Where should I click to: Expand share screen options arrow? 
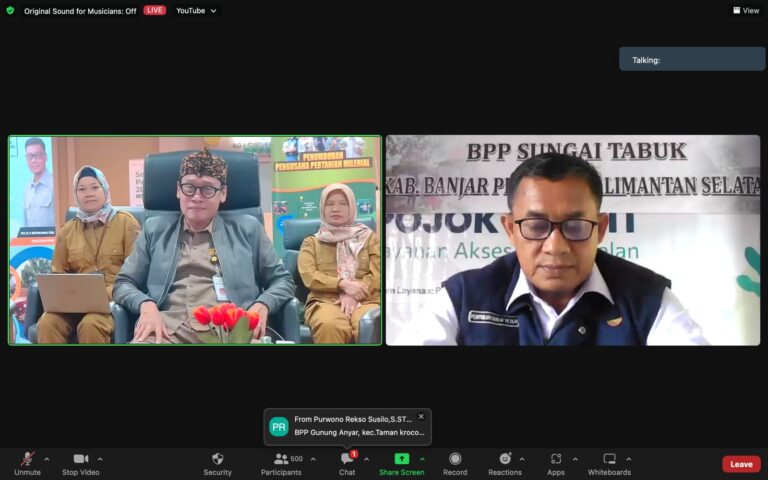point(422,459)
